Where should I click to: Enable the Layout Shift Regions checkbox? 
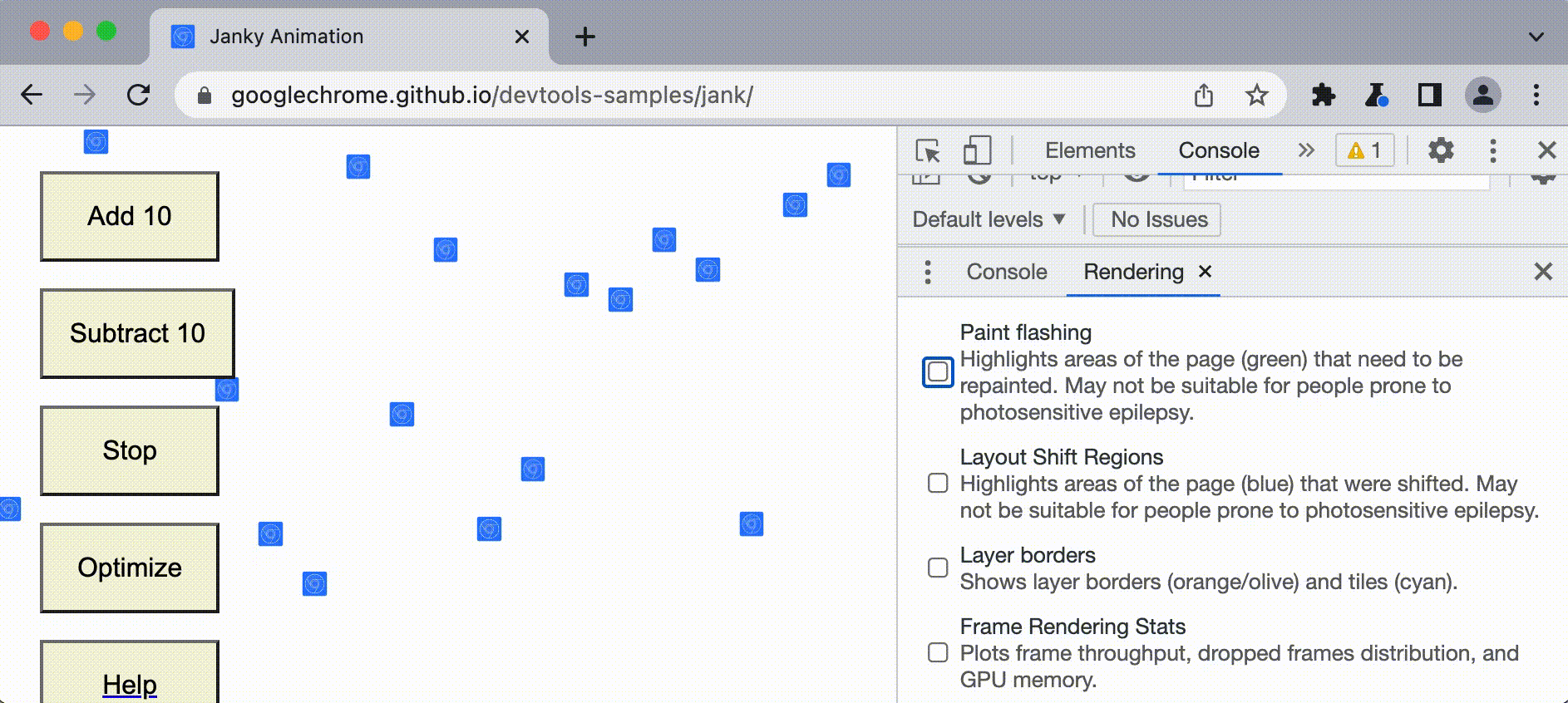click(x=938, y=483)
